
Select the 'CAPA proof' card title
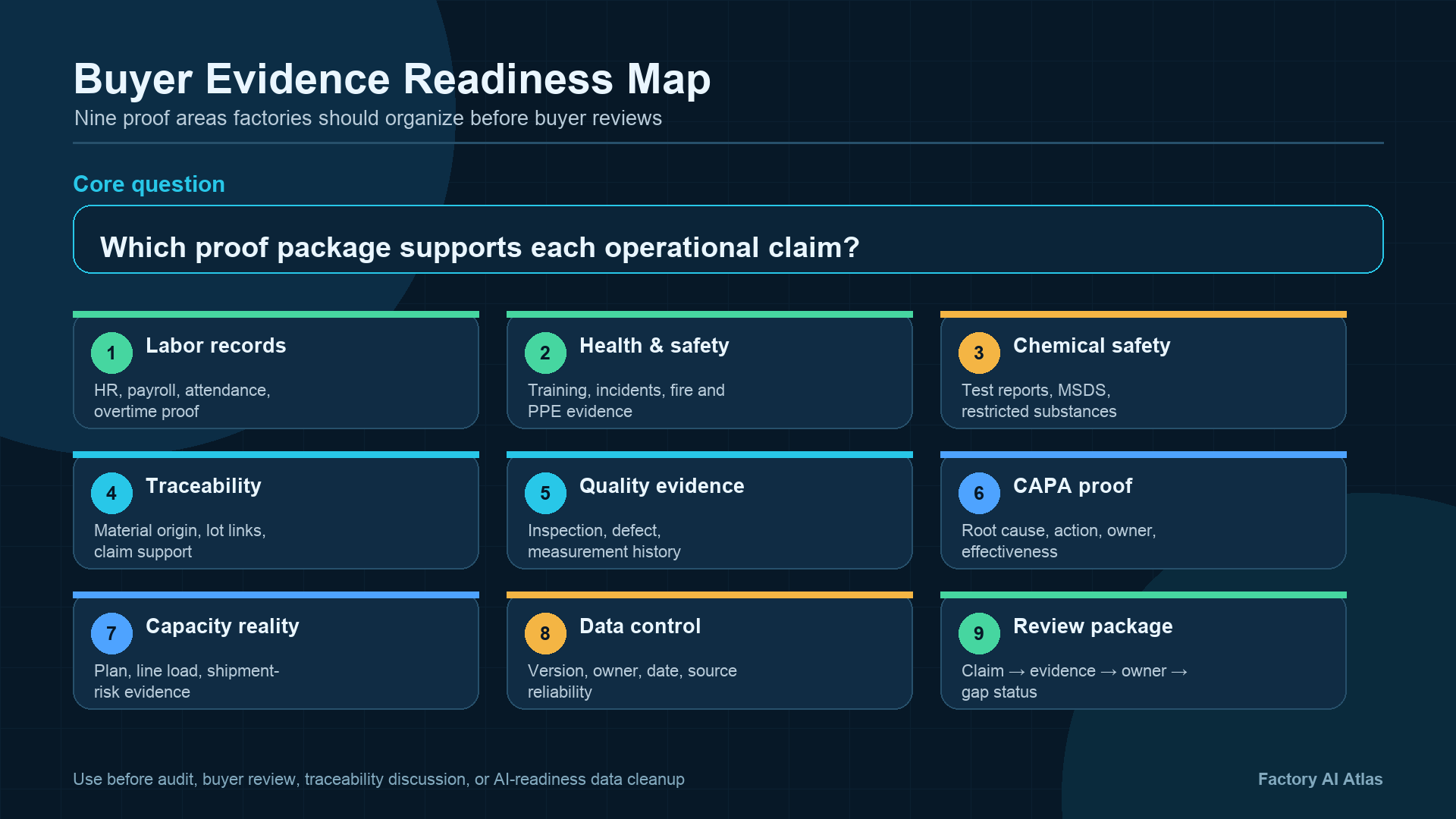(1072, 486)
